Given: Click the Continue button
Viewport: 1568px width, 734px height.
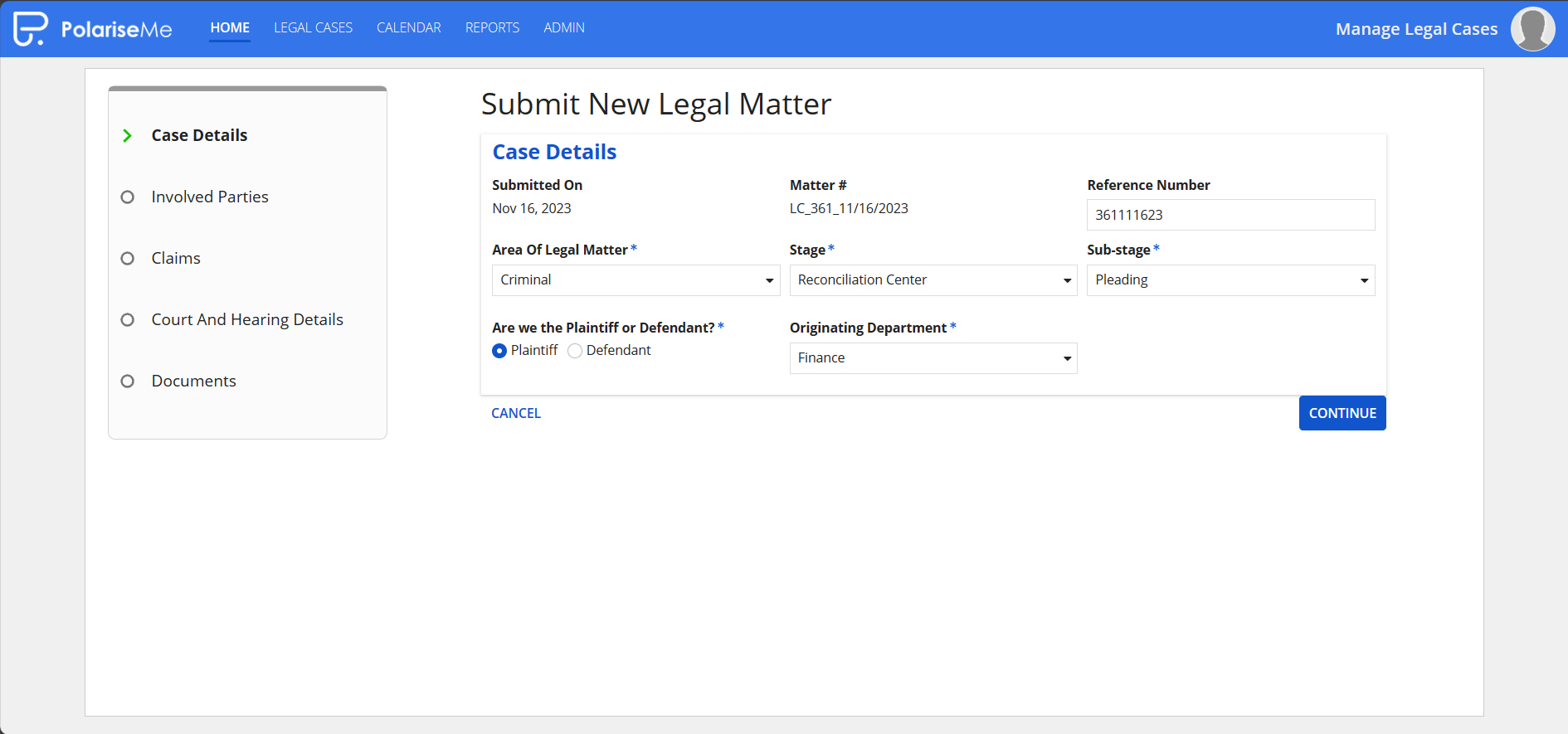Looking at the screenshot, I should point(1342,413).
